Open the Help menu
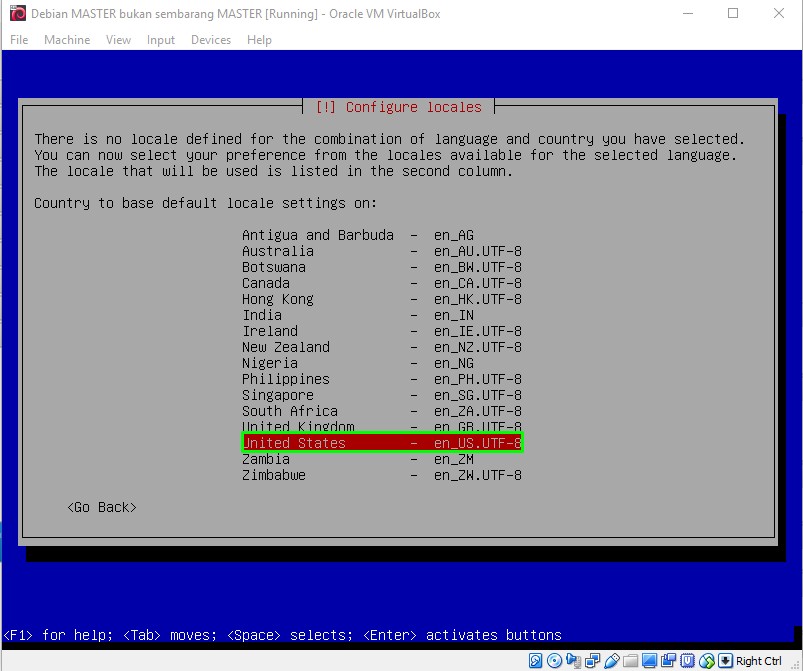Image resolution: width=803 pixels, height=671 pixels. 259,40
